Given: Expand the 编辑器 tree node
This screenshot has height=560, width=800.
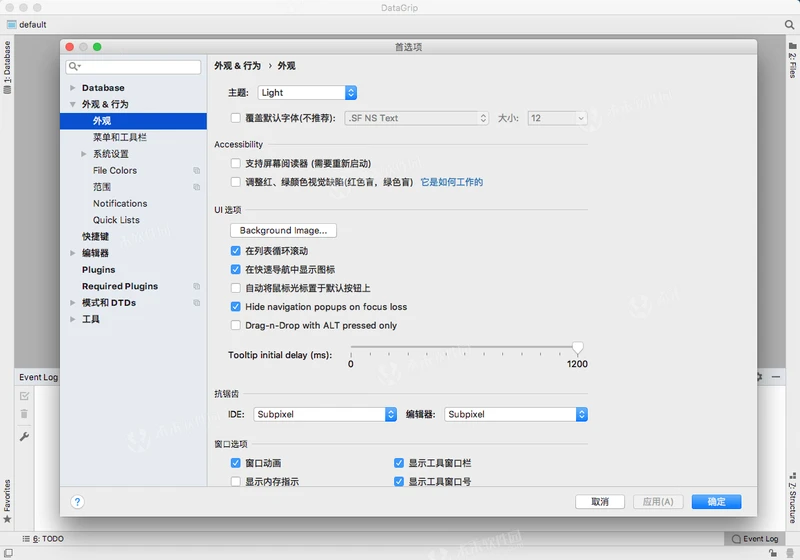Looking at the screenshot, I should pos(72,253).
